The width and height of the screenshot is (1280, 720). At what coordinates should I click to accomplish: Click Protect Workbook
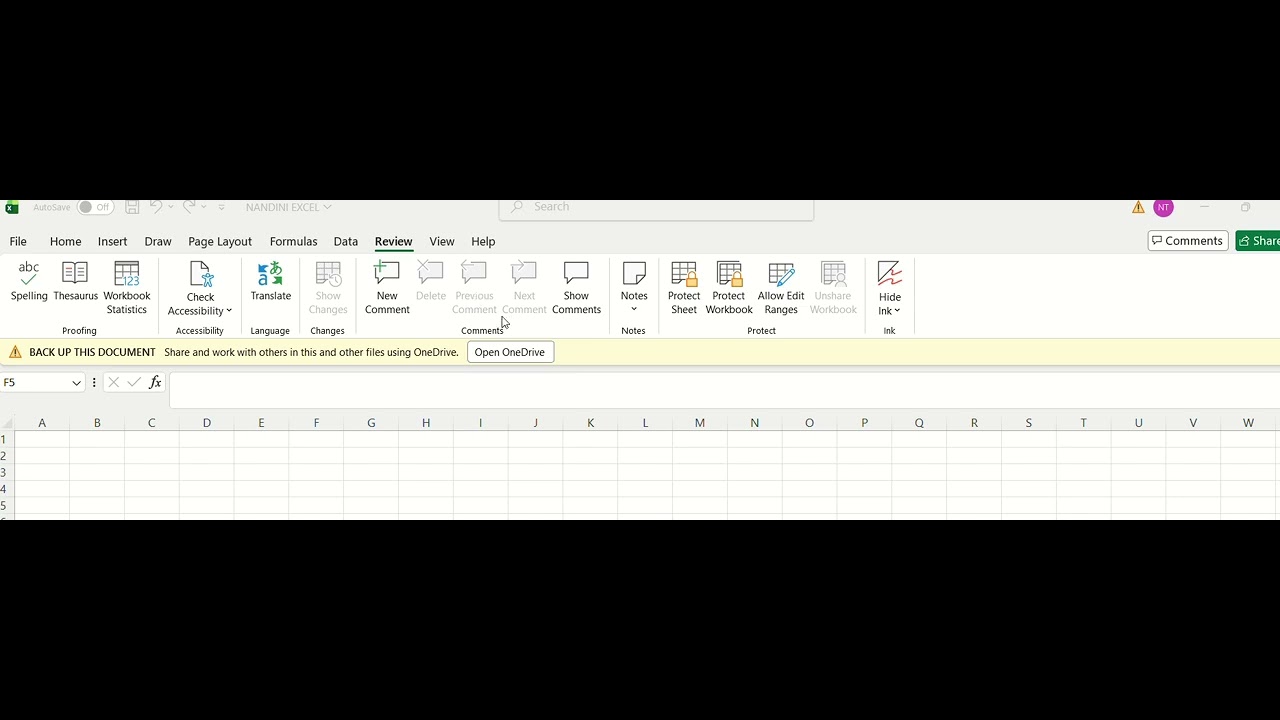[x=729, y=288]
